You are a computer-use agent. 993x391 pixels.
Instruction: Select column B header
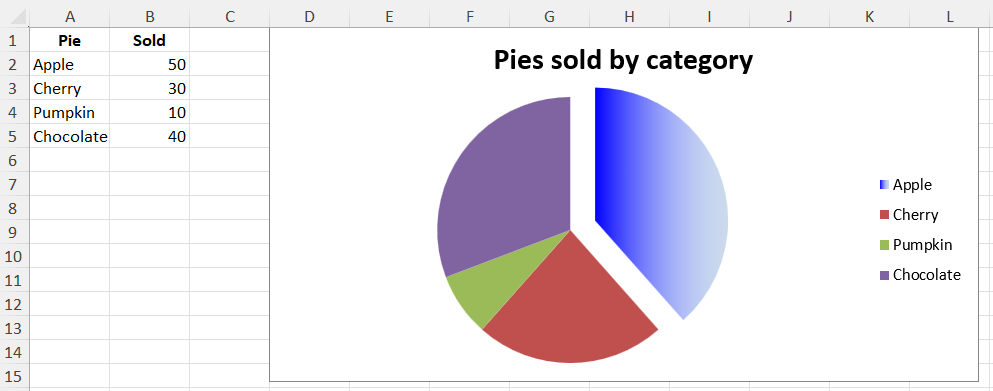149,17
